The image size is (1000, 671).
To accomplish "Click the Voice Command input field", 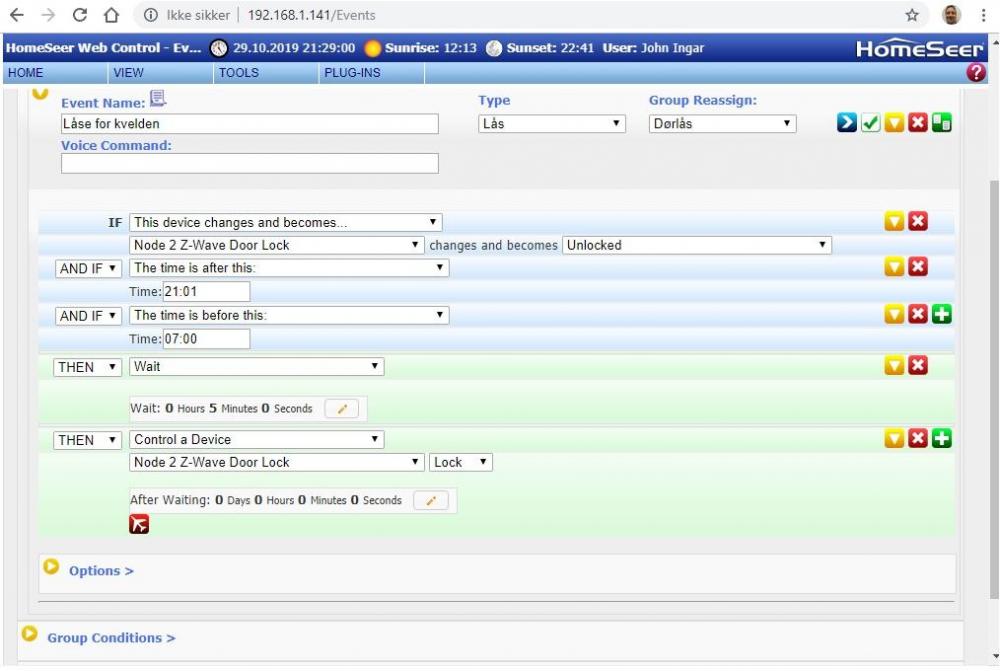I will (250, 163).
